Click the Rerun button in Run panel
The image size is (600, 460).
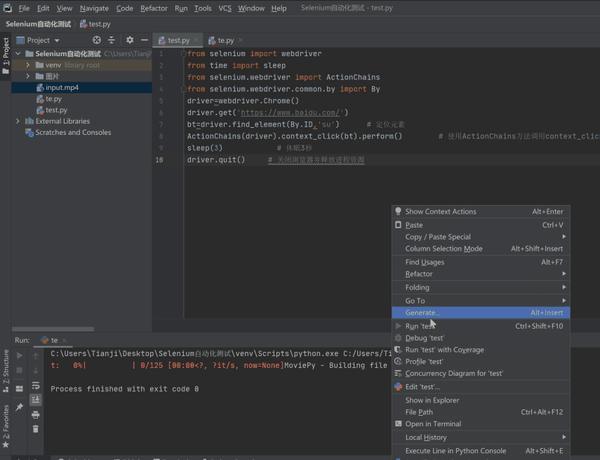point(18,354)
